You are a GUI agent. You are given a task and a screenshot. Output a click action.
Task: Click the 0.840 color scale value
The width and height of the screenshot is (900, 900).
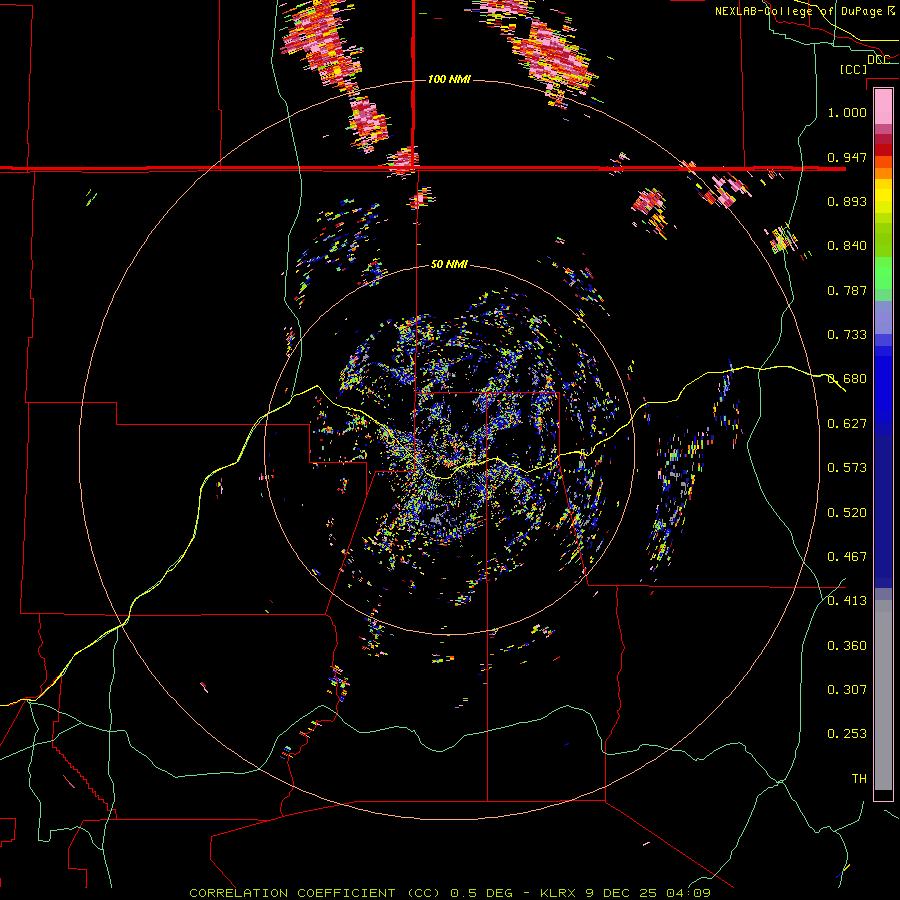click(847, 246)
